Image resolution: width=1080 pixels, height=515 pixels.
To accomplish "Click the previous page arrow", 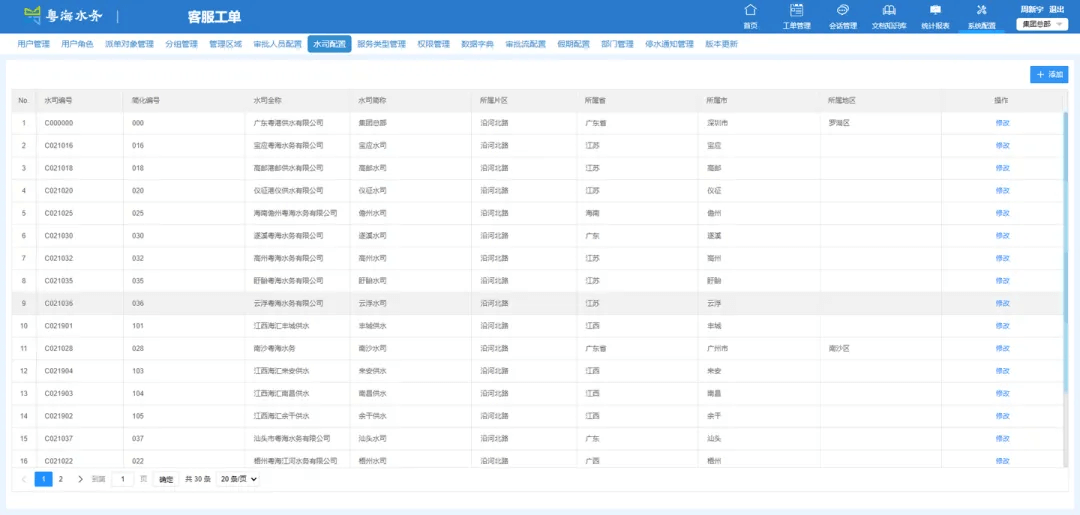I will click(24, 479).
